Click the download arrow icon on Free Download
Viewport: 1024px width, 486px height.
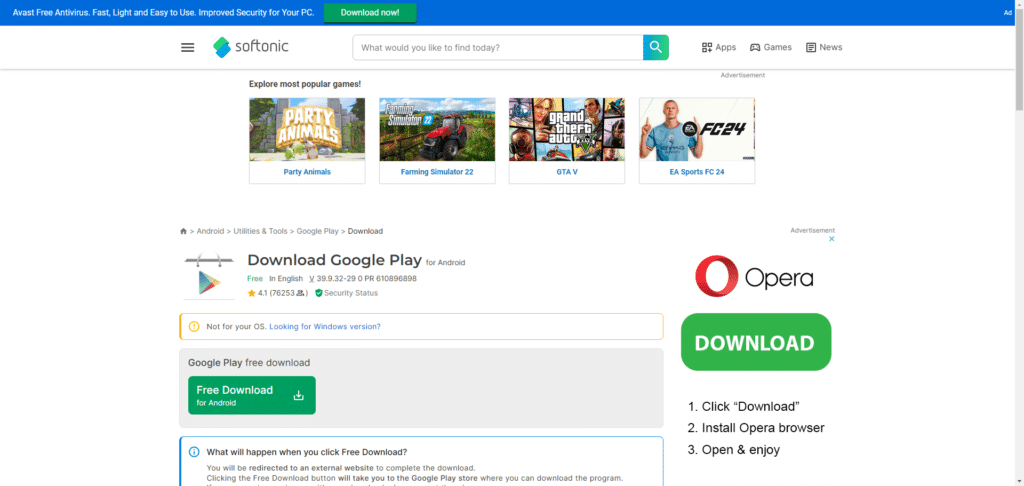tap(298, 395)
